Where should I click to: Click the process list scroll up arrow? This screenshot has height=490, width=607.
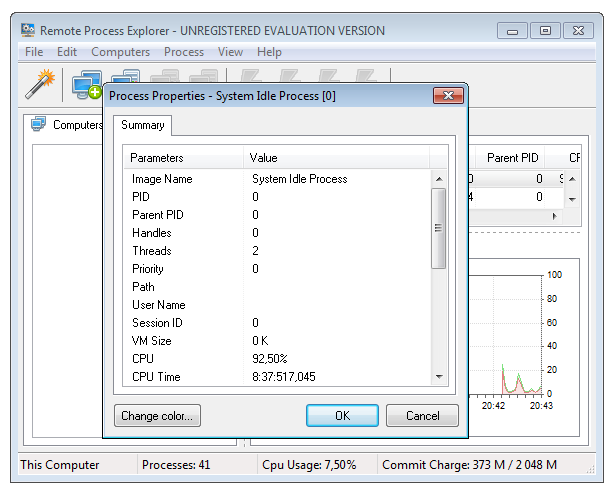click(573, 179)
